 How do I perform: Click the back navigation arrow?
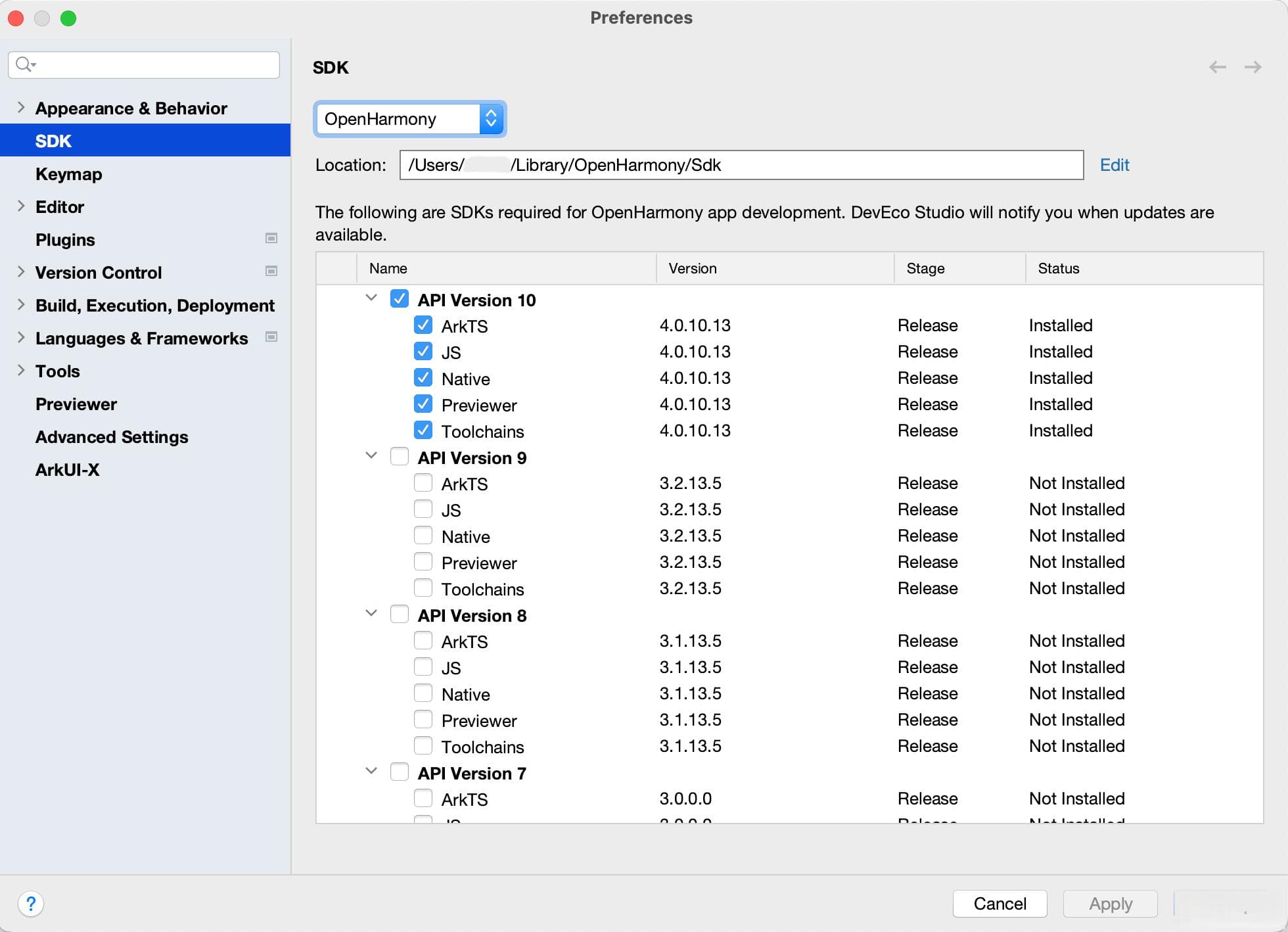1218,67
